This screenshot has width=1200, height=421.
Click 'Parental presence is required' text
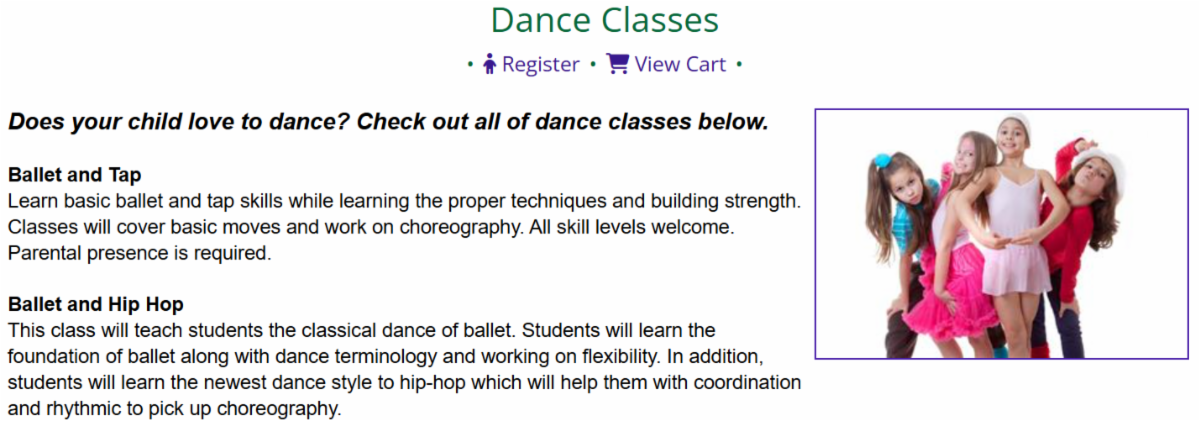point(139,253)
